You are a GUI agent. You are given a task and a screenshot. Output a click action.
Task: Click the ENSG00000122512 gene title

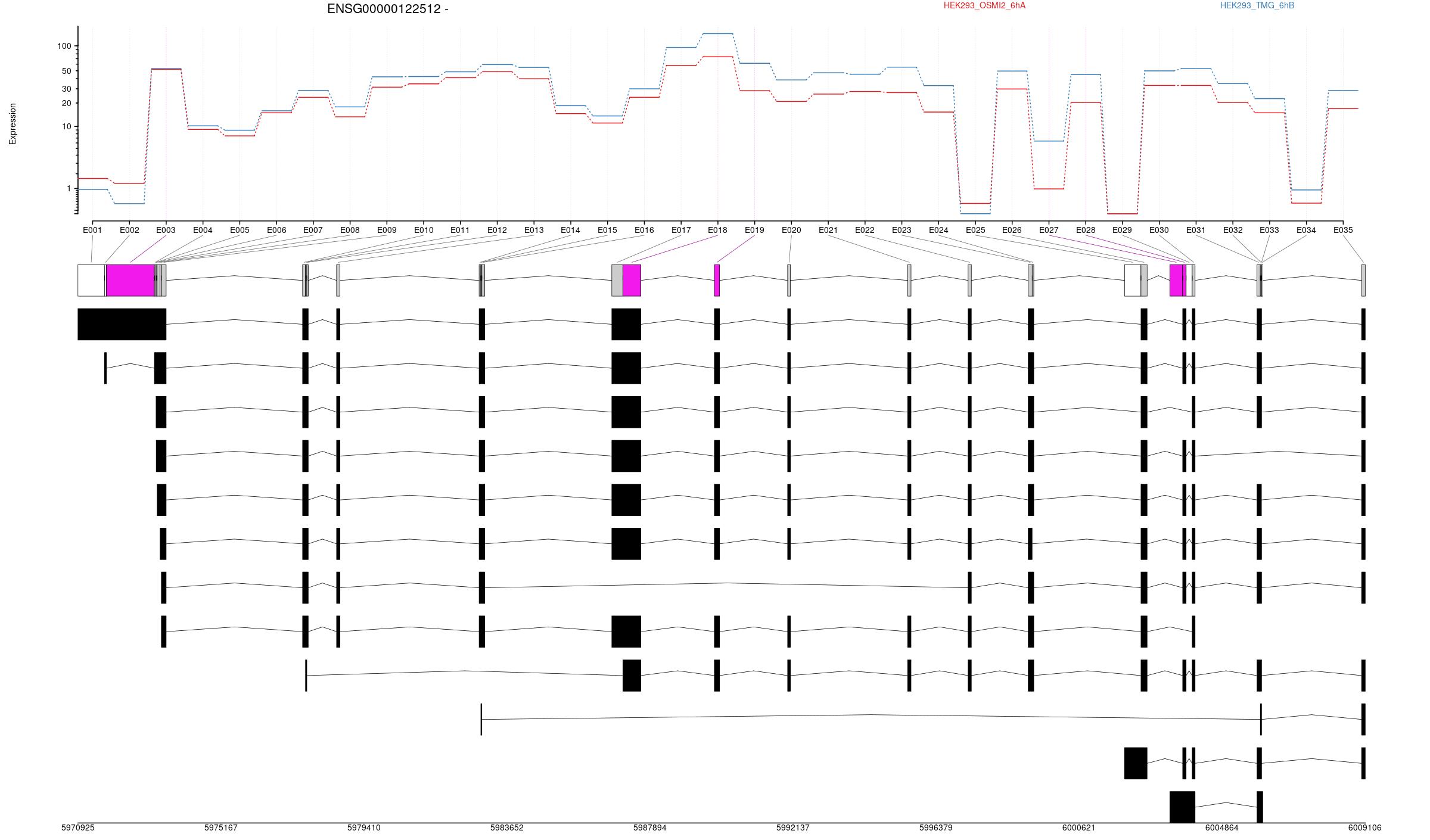click(x=387, y=9)
